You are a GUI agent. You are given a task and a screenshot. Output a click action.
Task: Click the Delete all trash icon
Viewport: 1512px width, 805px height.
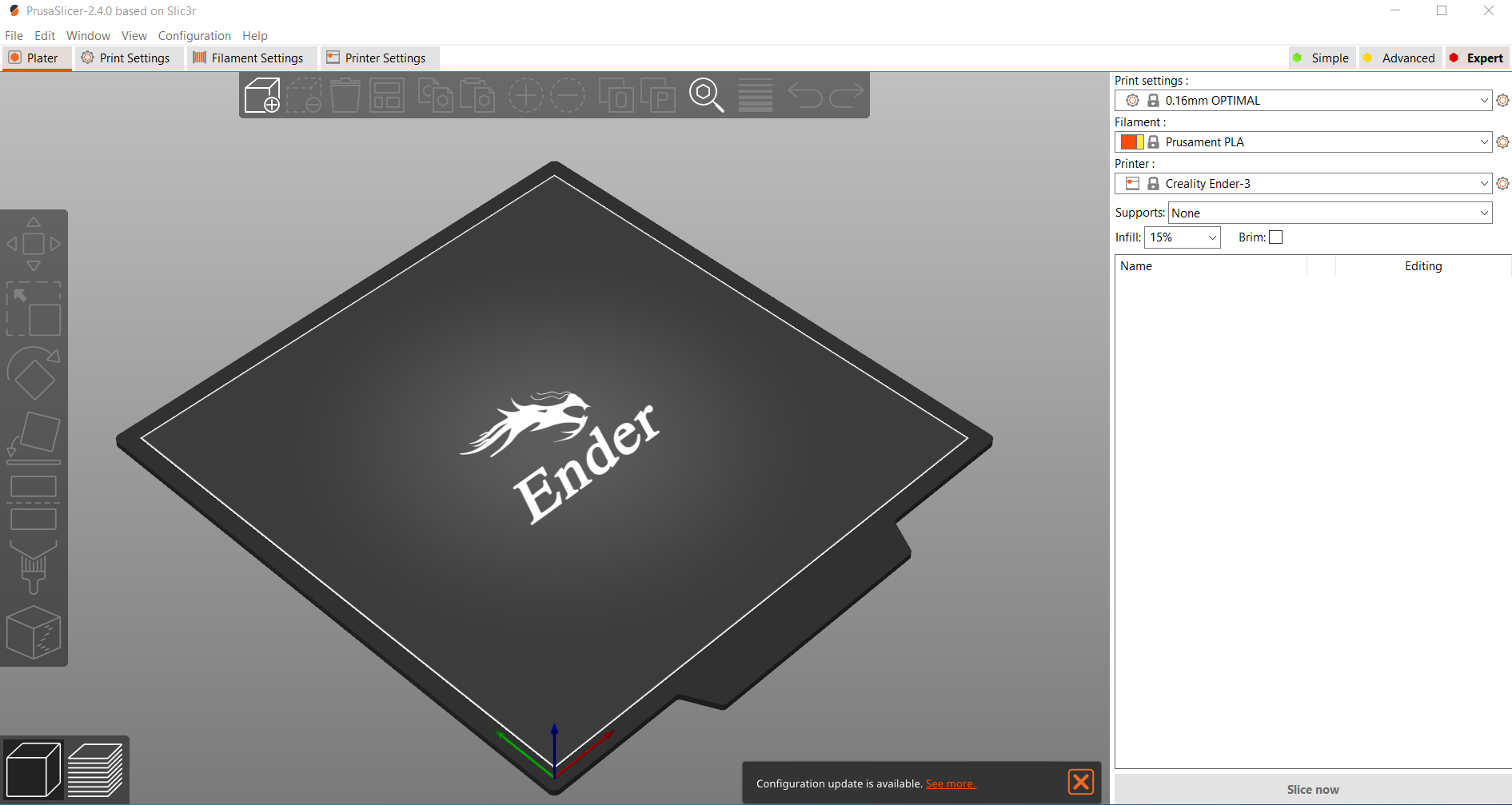pyautogui.click(x=345, y=95)
